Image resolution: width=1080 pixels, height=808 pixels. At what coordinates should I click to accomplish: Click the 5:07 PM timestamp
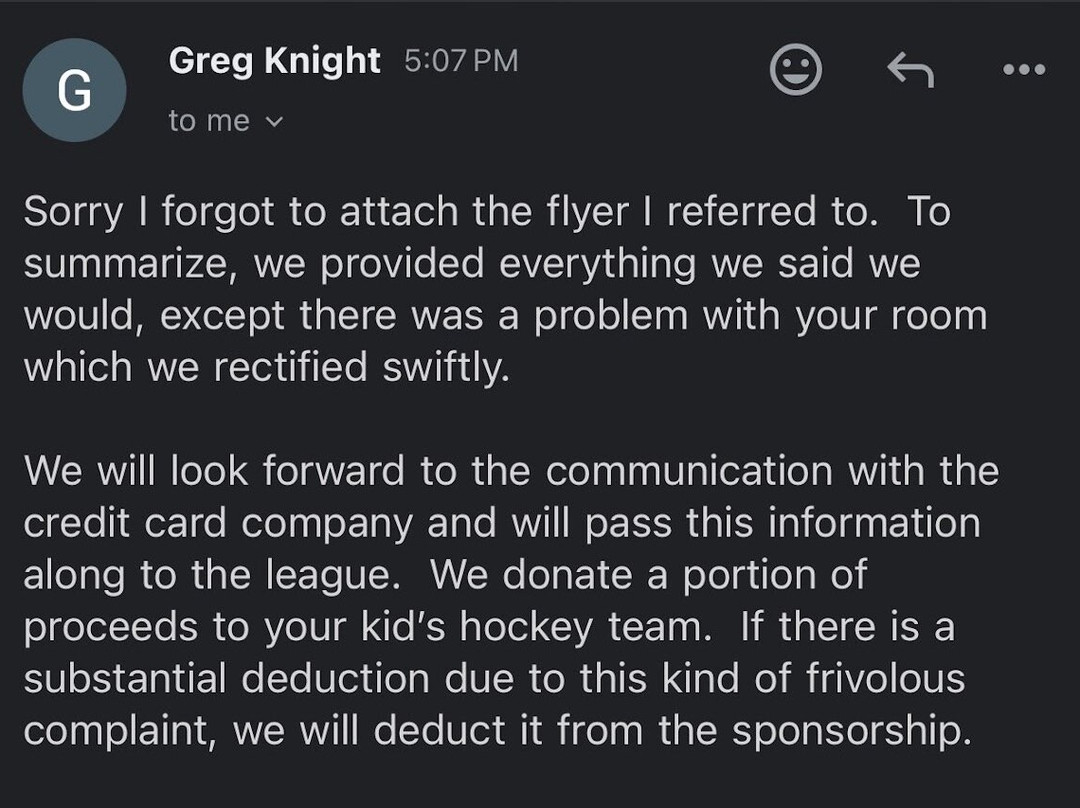461,61
